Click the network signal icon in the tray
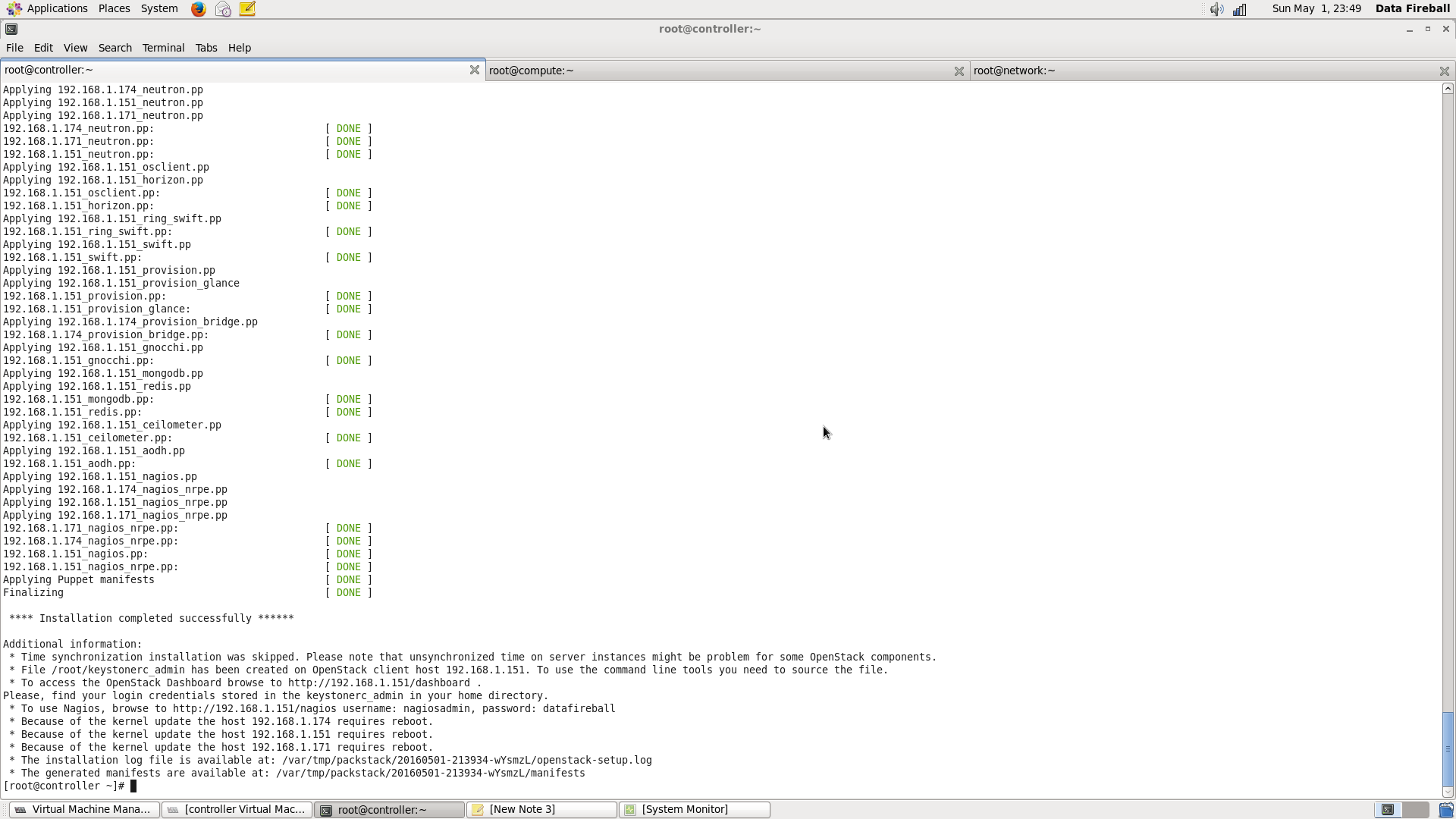This screenshot has width=1456, height=819. (x=1240, y=9)
